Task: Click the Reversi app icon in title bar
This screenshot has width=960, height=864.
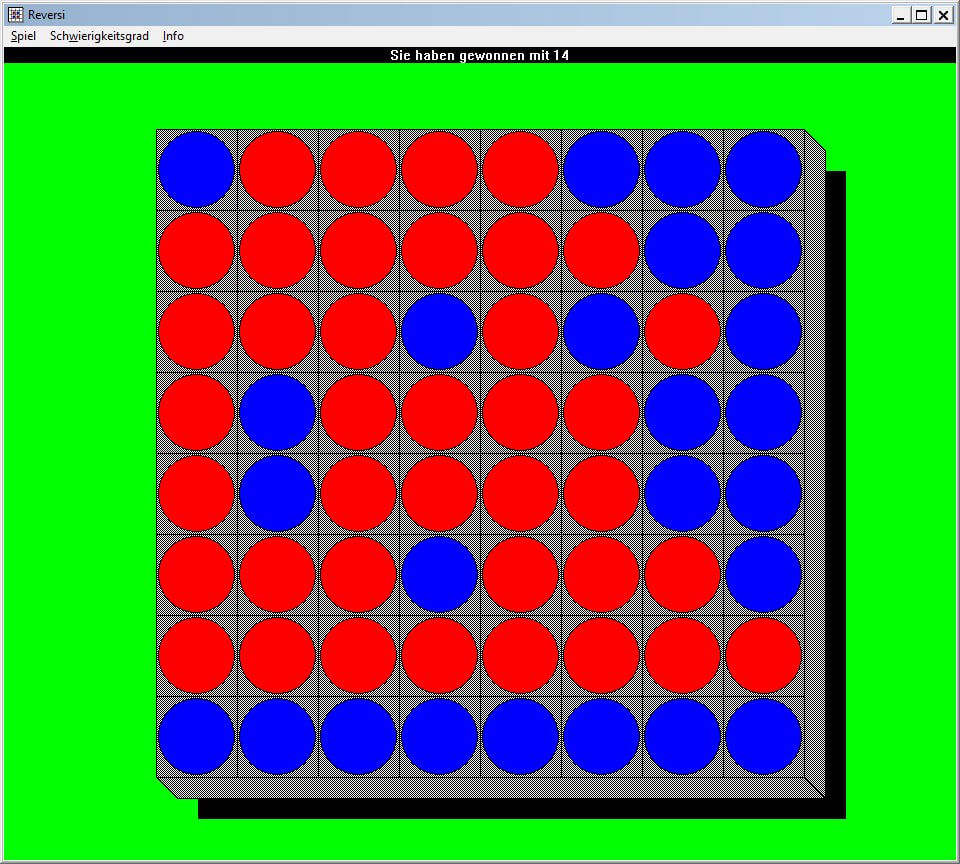Action: [16, 15]
